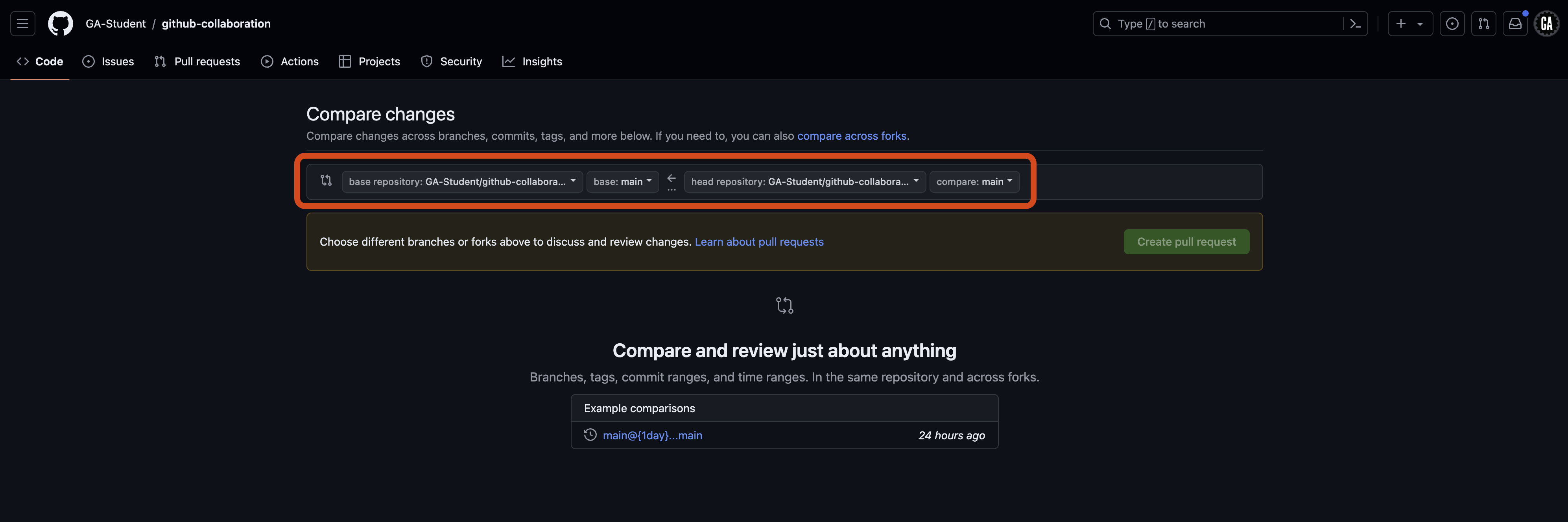Open the plus create-new dropdown
Image resolution: width=1568 pixels, height=522 pixels.
coord(1410,23)
